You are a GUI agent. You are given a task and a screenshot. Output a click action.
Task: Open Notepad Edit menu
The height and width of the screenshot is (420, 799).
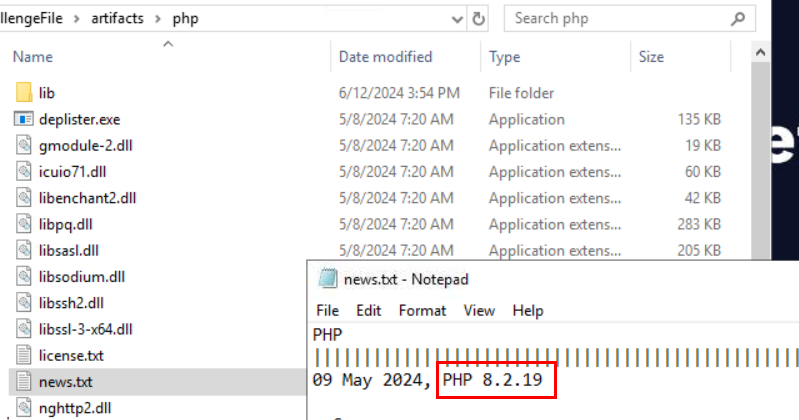(368, 310)
